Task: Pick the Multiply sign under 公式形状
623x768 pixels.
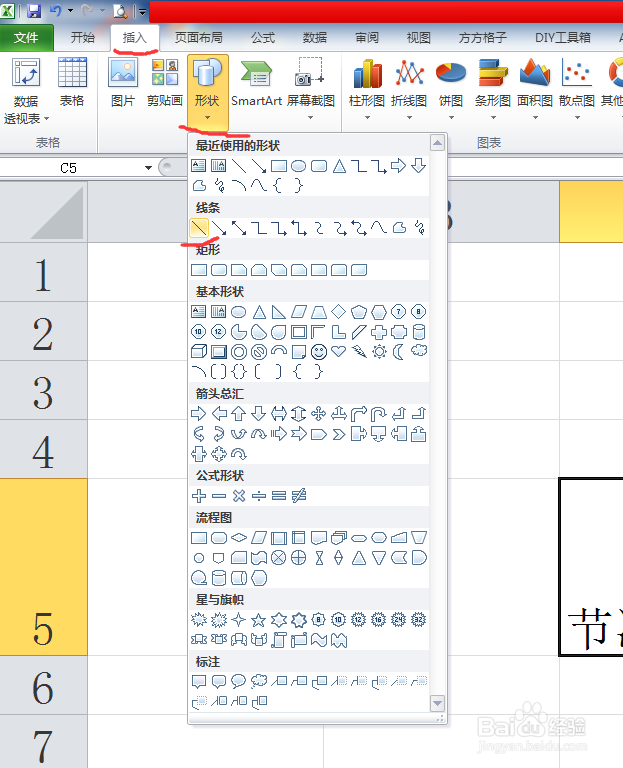Action: [x=239, y=496]
